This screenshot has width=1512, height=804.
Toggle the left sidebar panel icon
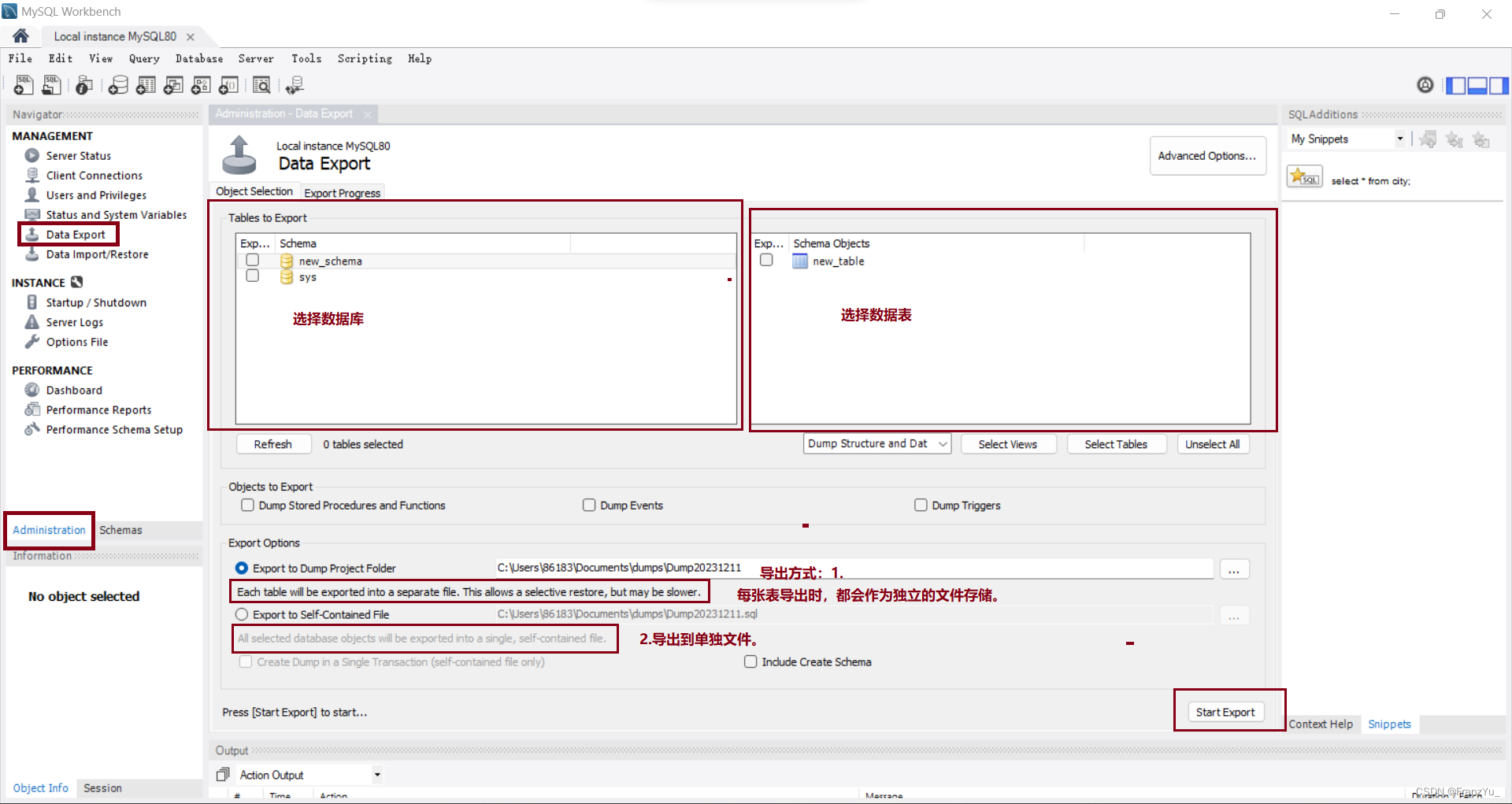pyautogui.click(x=1456, y=85)
